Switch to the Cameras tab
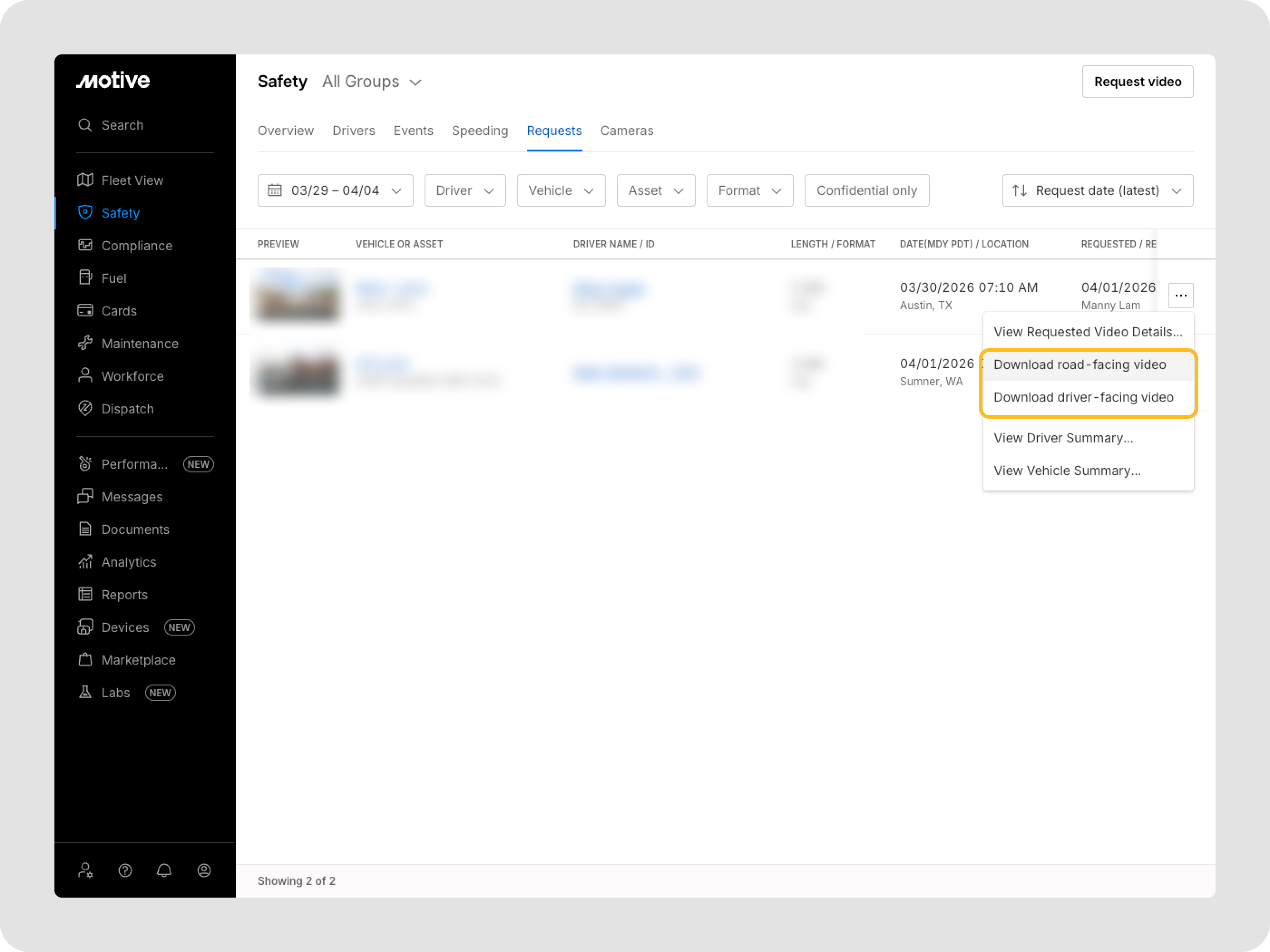This screenshot has height=952, width=1270. click(x=626, y=131)
